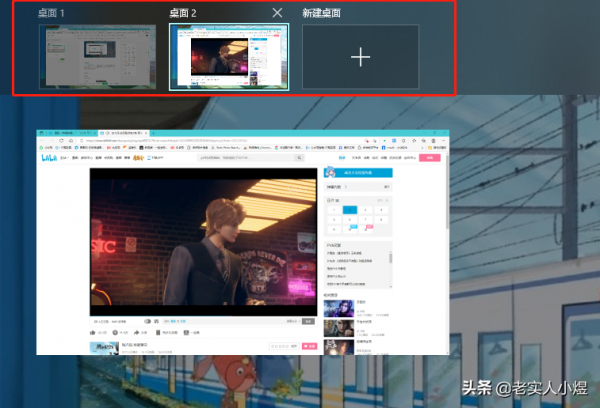This screenshot has height=408, width=600.
Task: Click the mobile phone watch icon below video
Action: (x=158, y=333)
